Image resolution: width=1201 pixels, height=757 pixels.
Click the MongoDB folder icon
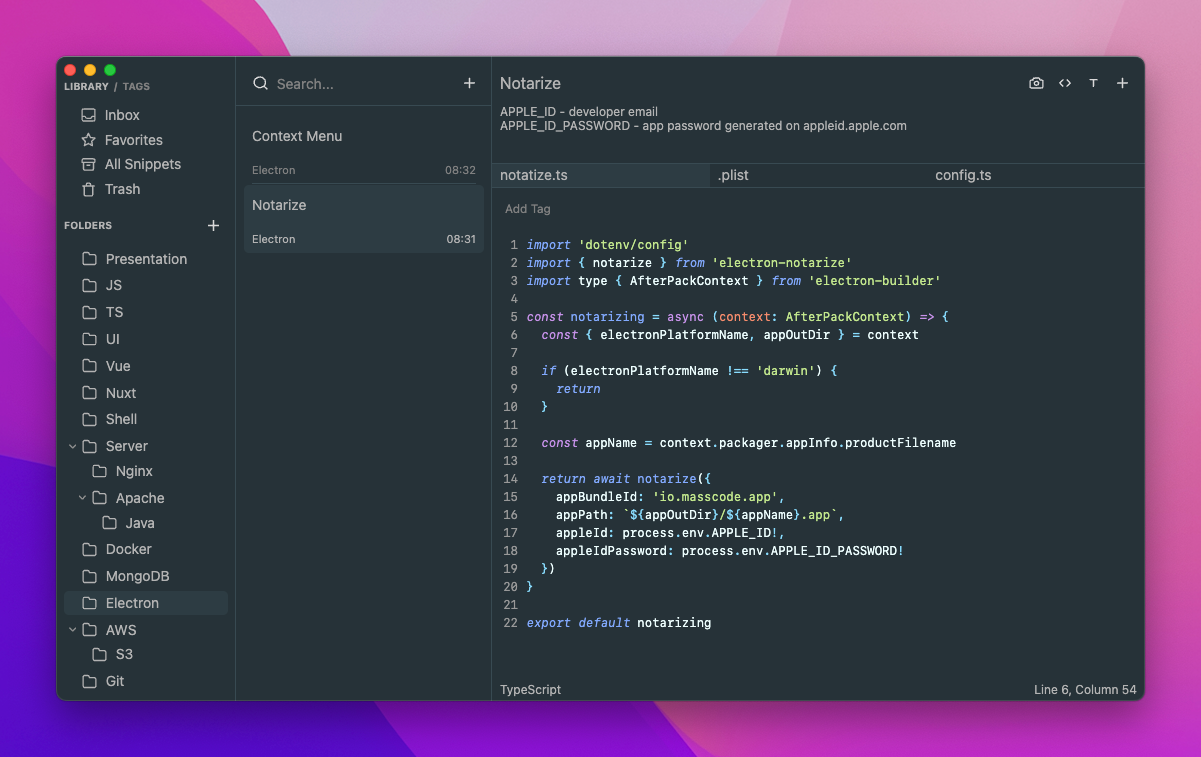[90, 576]
